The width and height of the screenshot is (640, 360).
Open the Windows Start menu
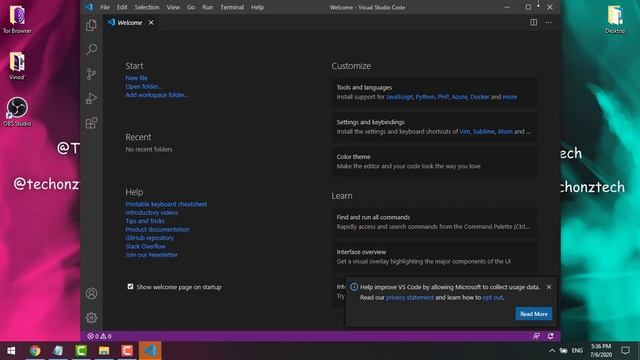click(11, 351)
